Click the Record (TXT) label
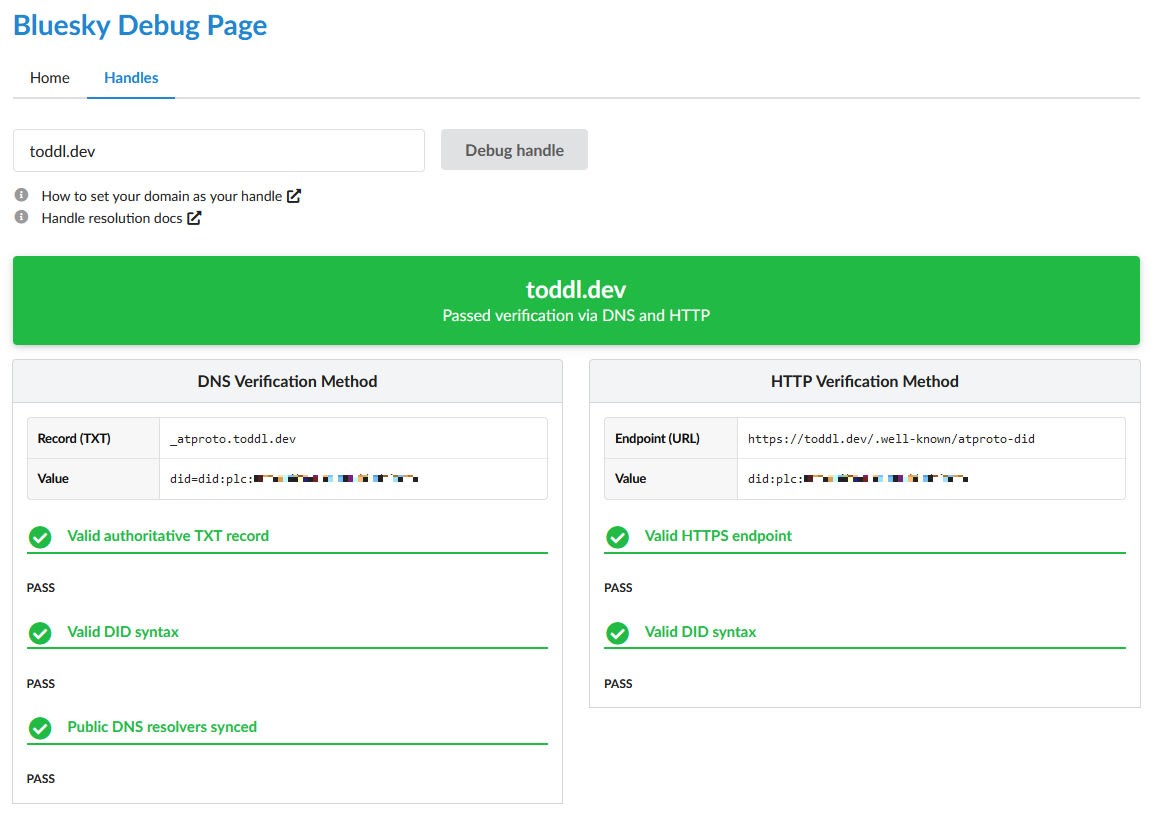Screen dimensions: 1166x813 coord(74,439)
